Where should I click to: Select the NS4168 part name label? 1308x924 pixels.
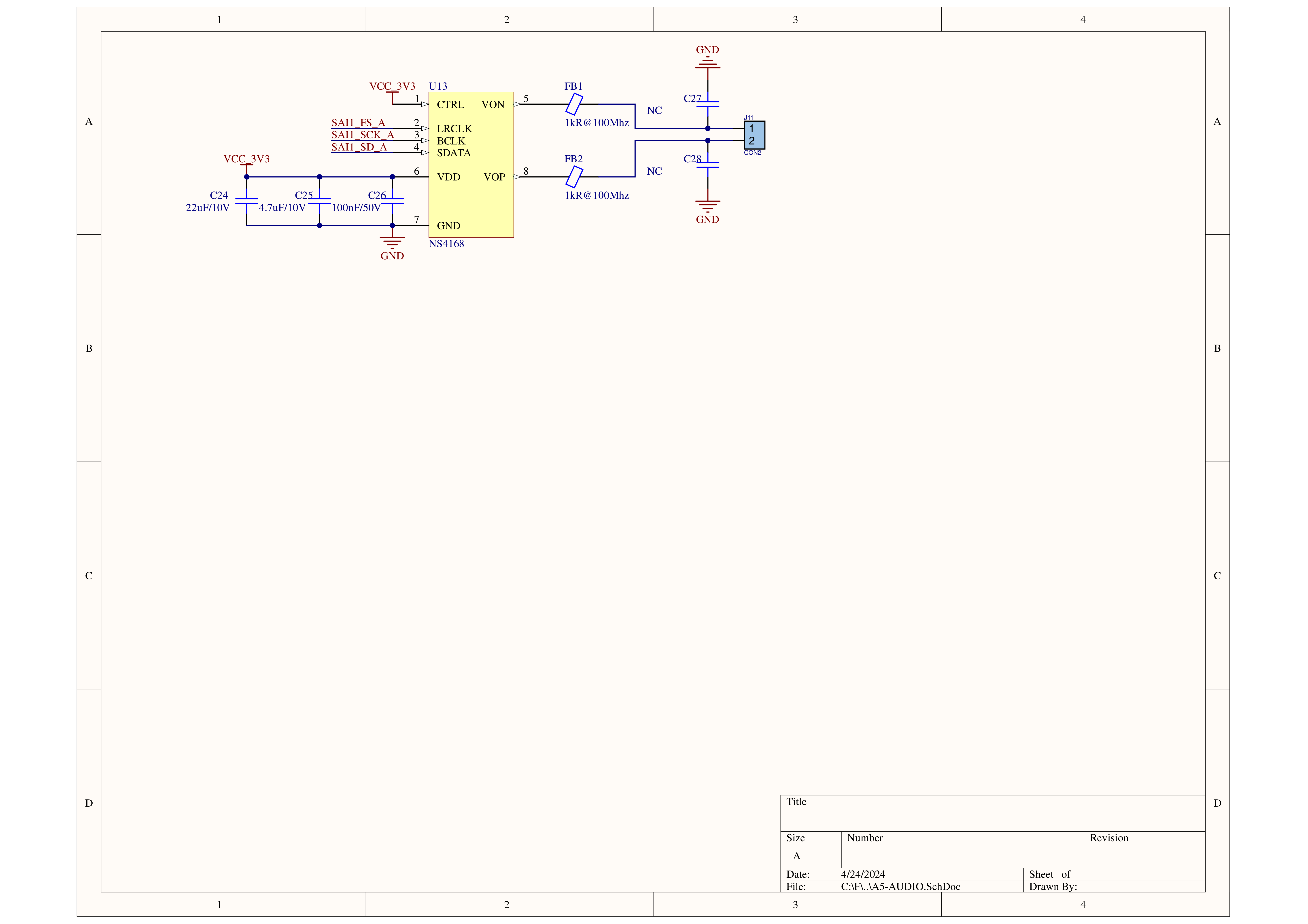tap(447, 244)
